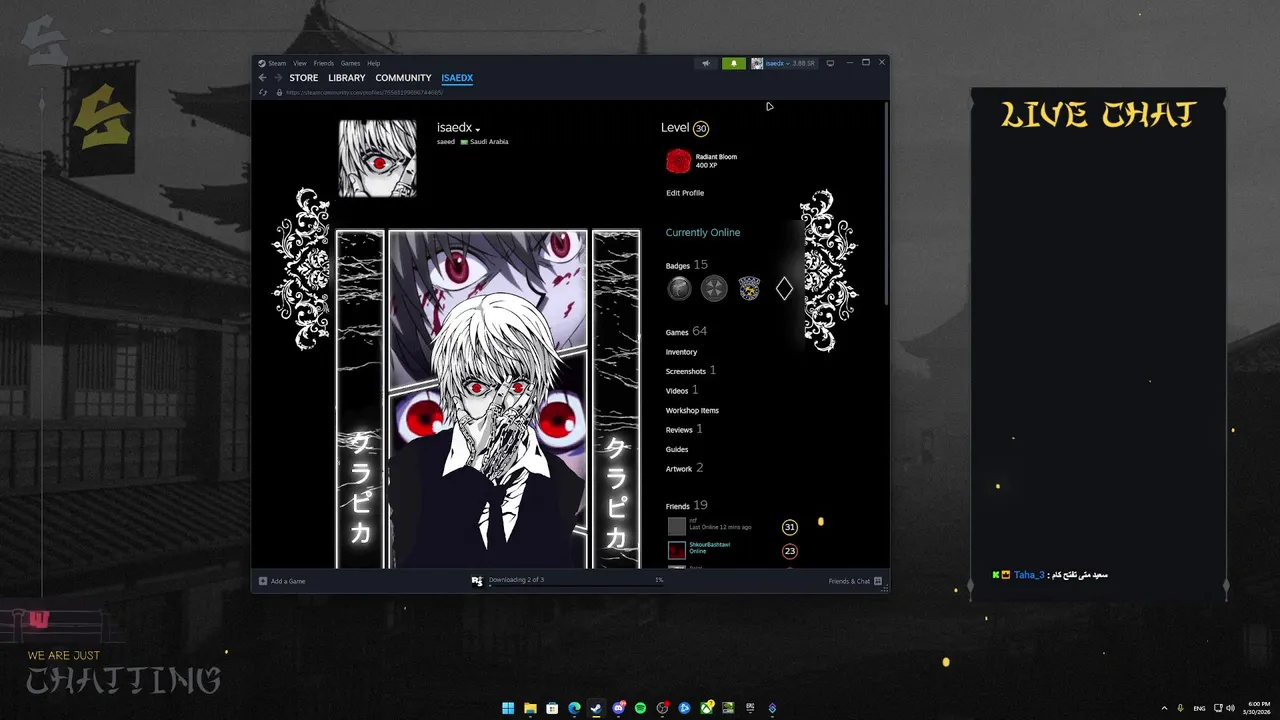Open the View menu
The width and height of the screenshot is (1280, 720).
pos(300,63)
